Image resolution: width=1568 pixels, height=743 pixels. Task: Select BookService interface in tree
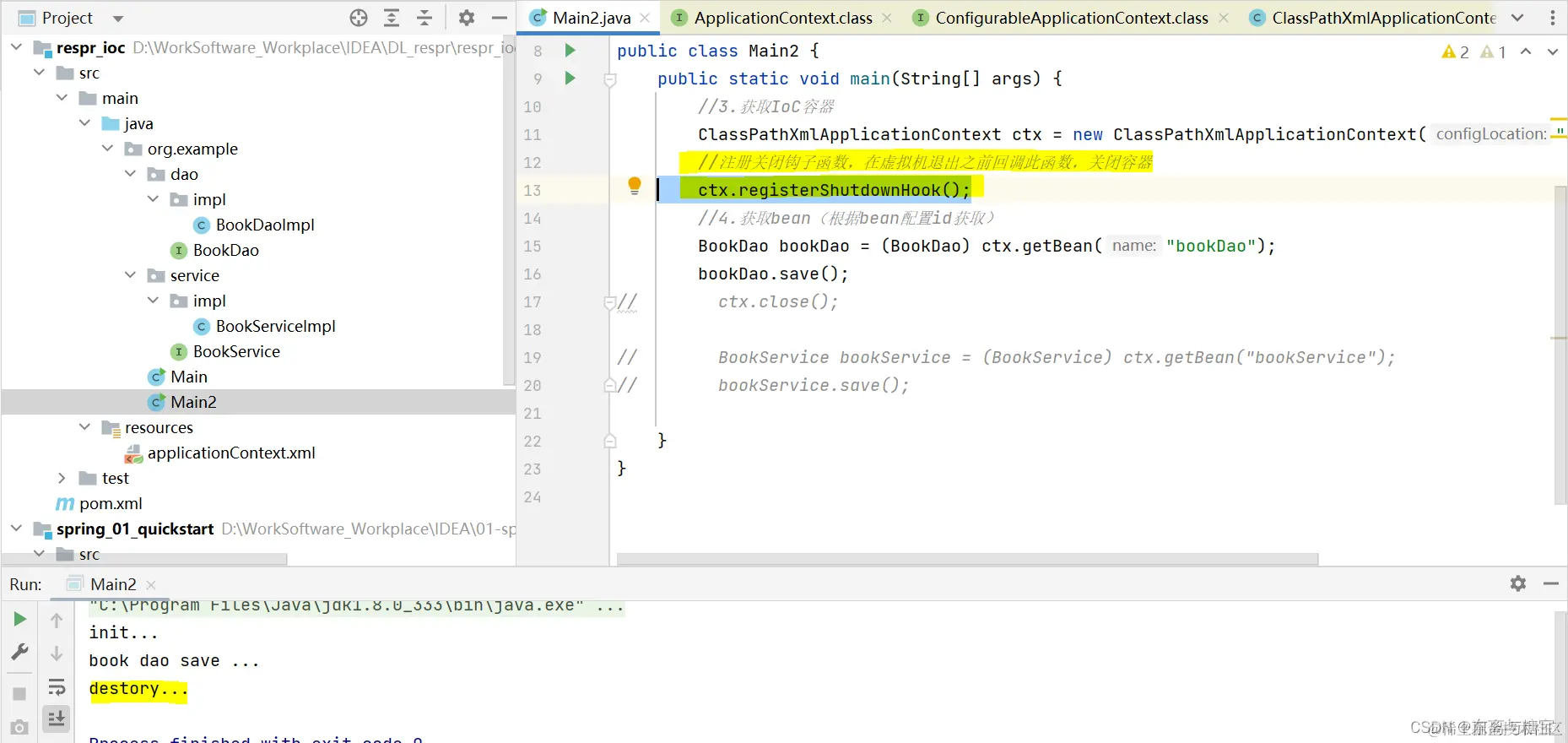(225, 351)
